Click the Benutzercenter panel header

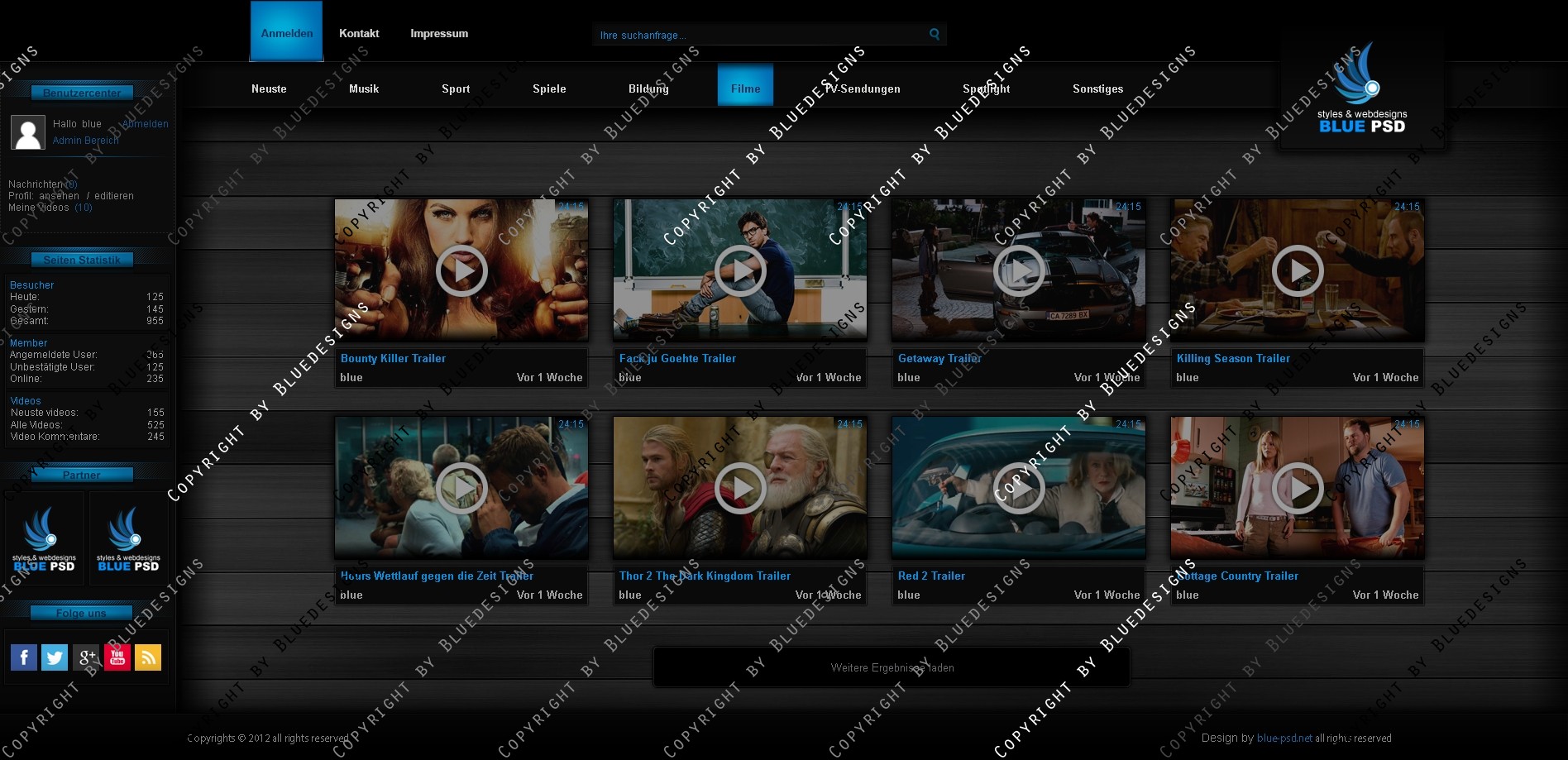(x=82, y=93)
